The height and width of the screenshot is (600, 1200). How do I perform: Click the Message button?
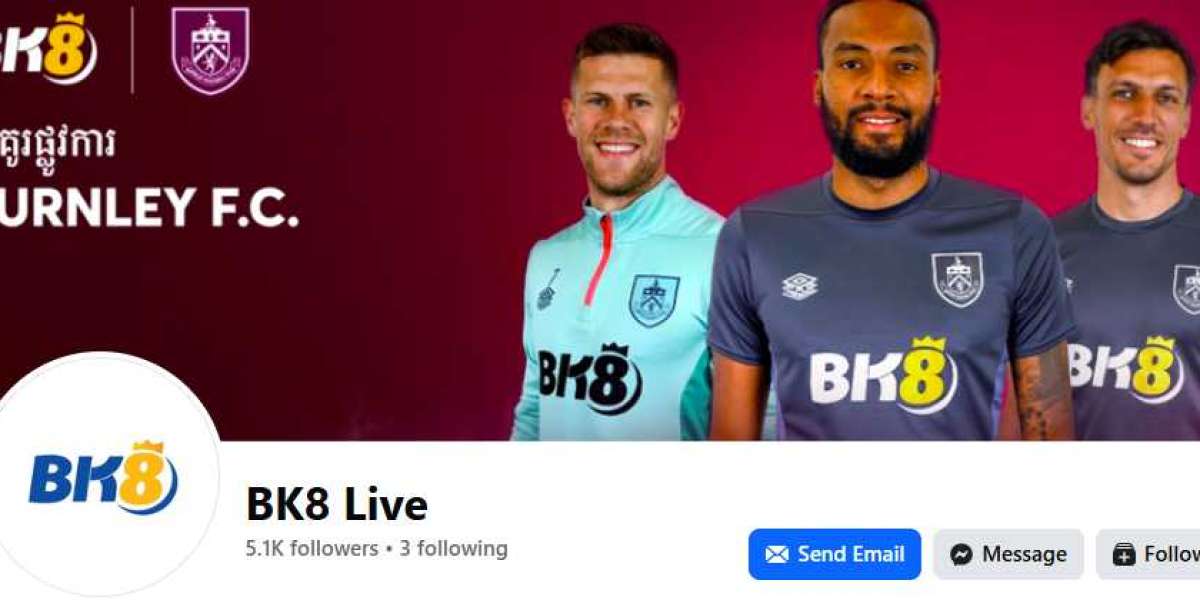1009,555
